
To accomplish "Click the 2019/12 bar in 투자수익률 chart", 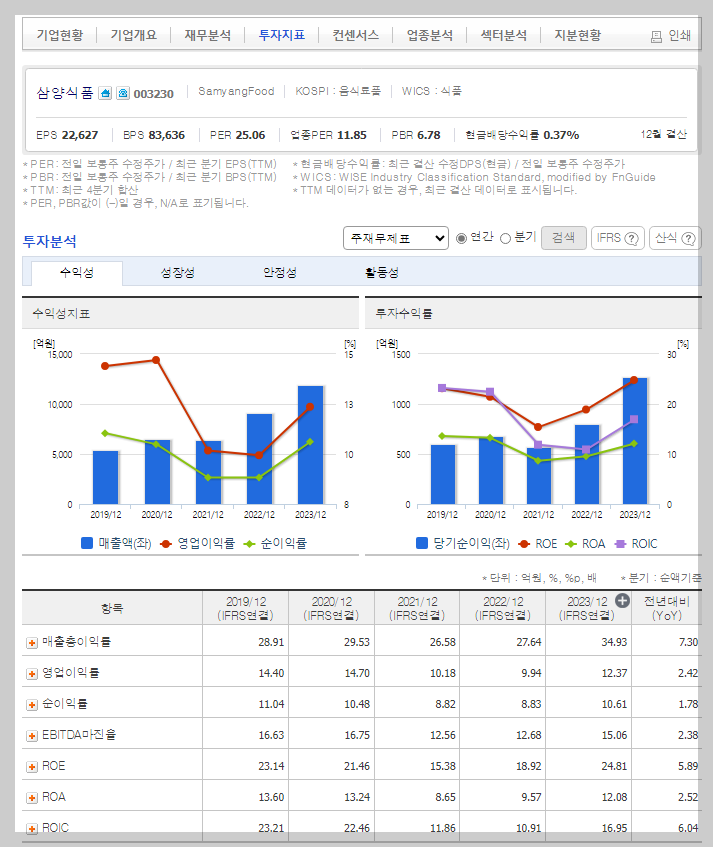I will click(442, 474).
